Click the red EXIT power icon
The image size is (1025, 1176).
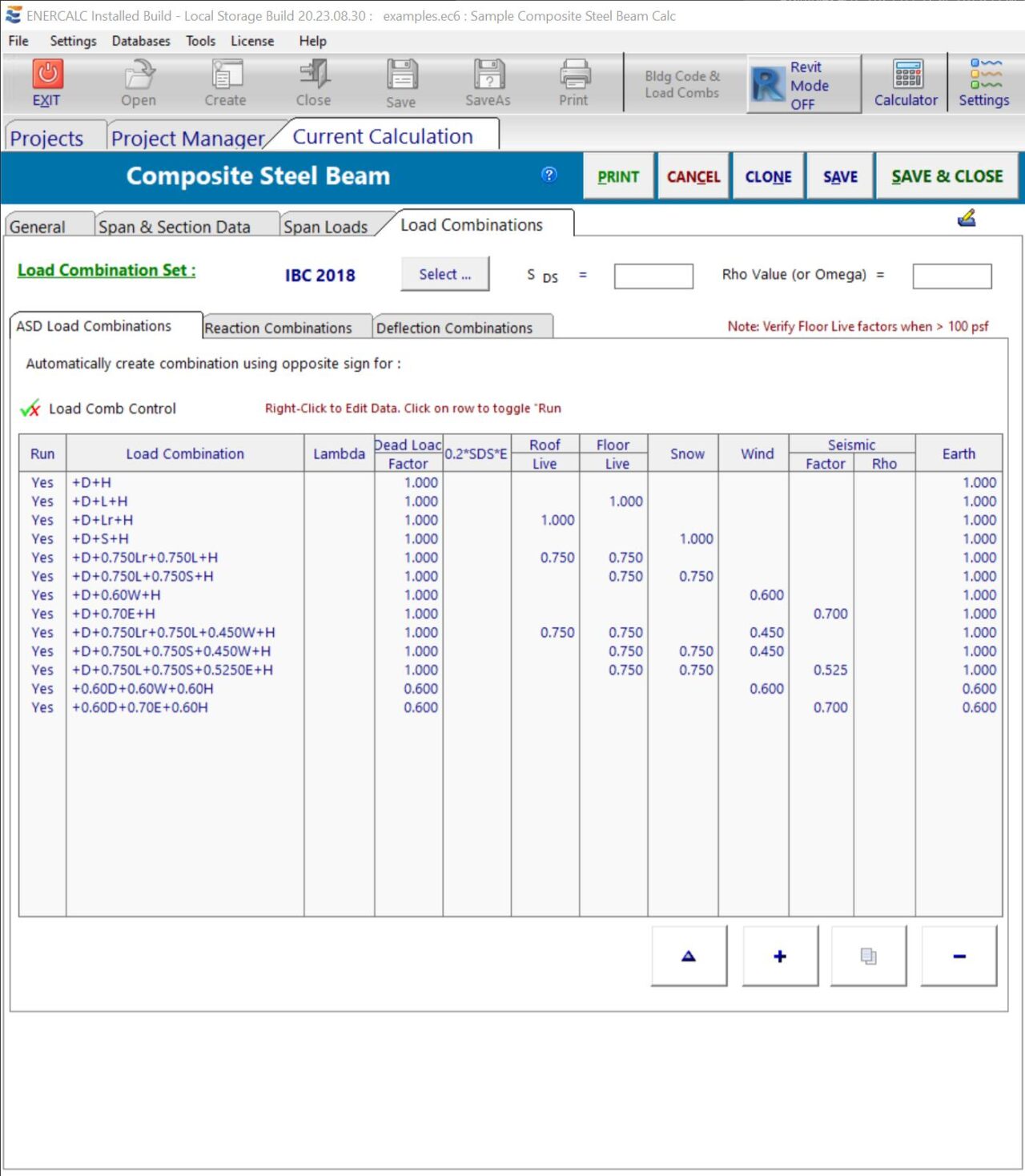pos(47,75)
